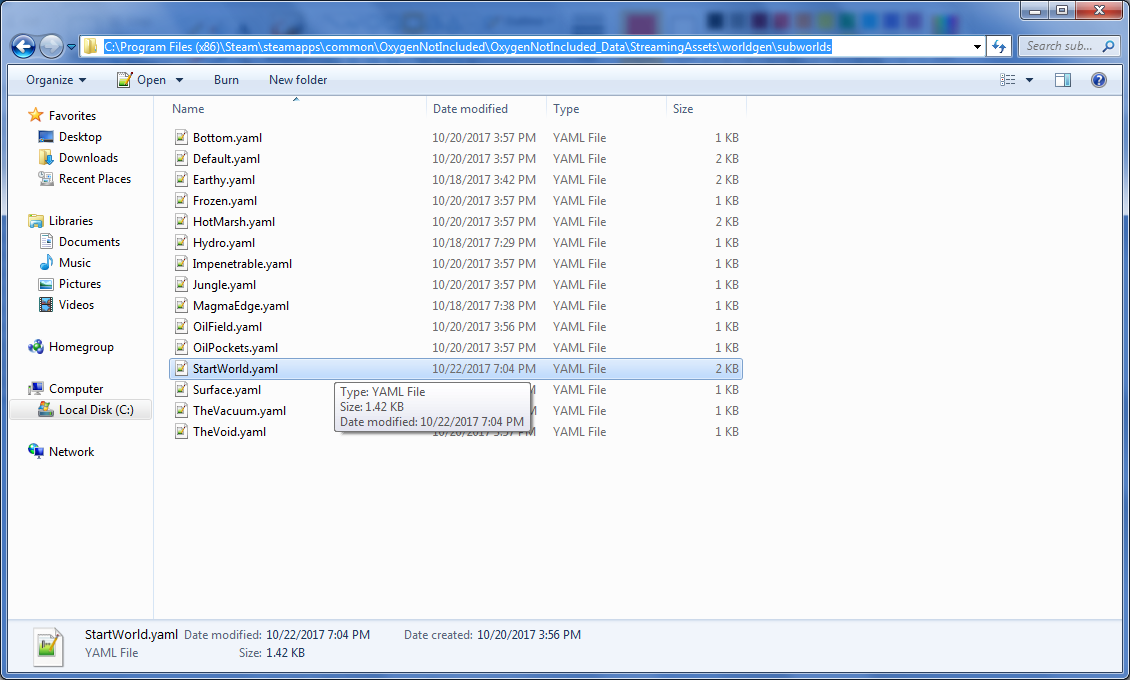Open StartWorld.yaml with the Open button
The width and height of the screenshot is (1130, 680).
pyautogui.click(x=142, y=80)
